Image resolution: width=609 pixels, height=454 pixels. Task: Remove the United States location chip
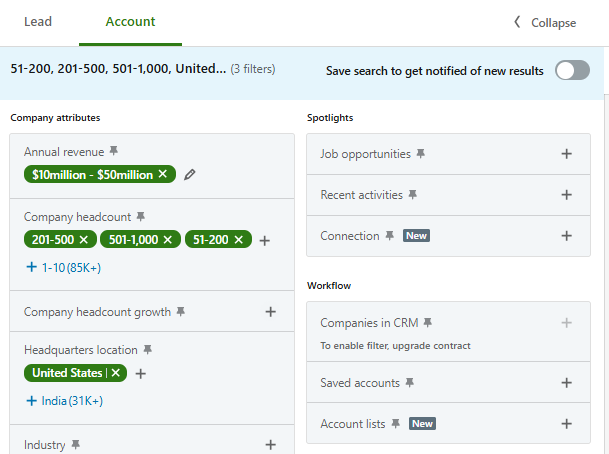[116, 373]
